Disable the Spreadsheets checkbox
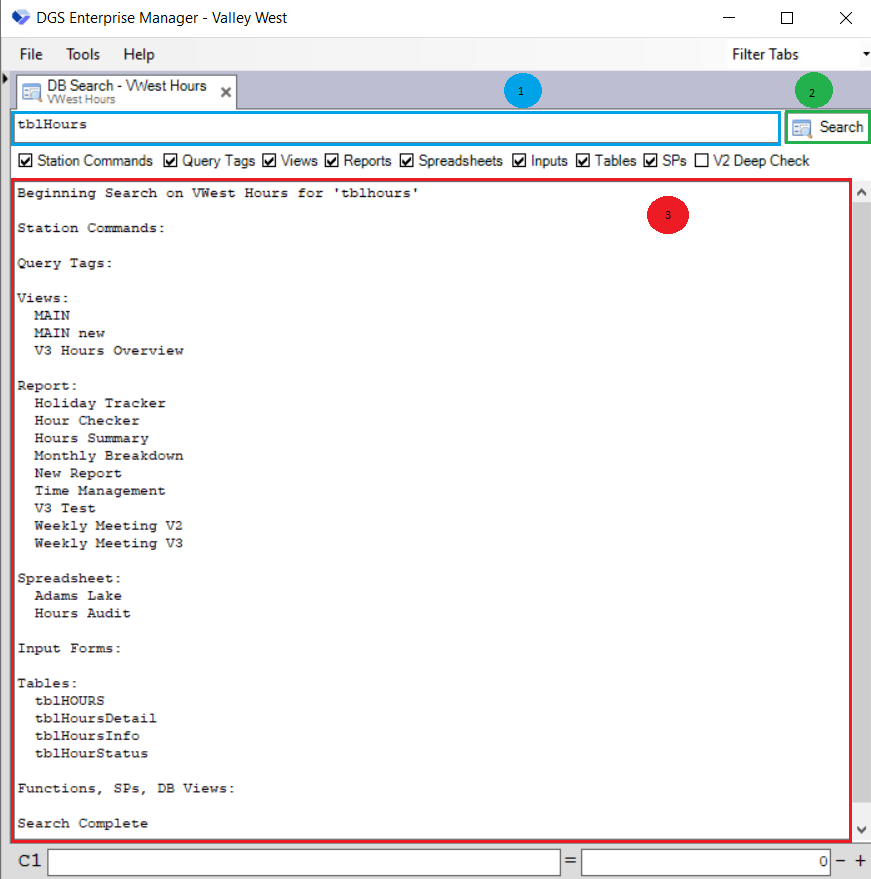The image size is (871, 879). point(406,161)
